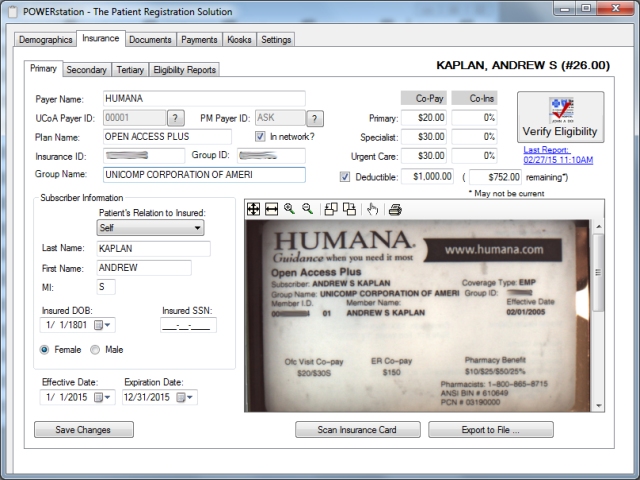640x480 pixels.
Task: Select the Secondary insurance tab
Action: point(87,70)
